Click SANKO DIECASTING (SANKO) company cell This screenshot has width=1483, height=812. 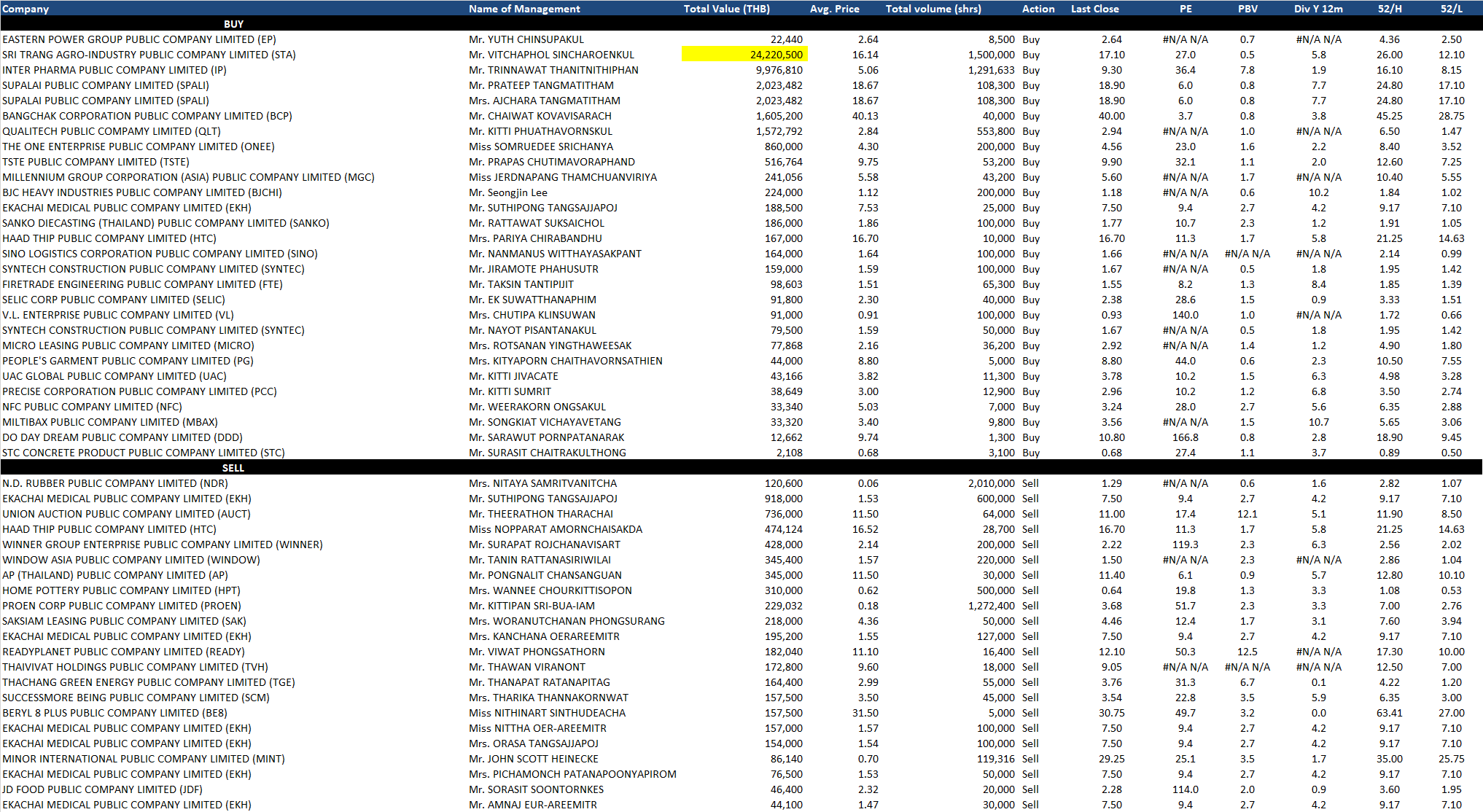pyautogui.click(x=166, y=223)
